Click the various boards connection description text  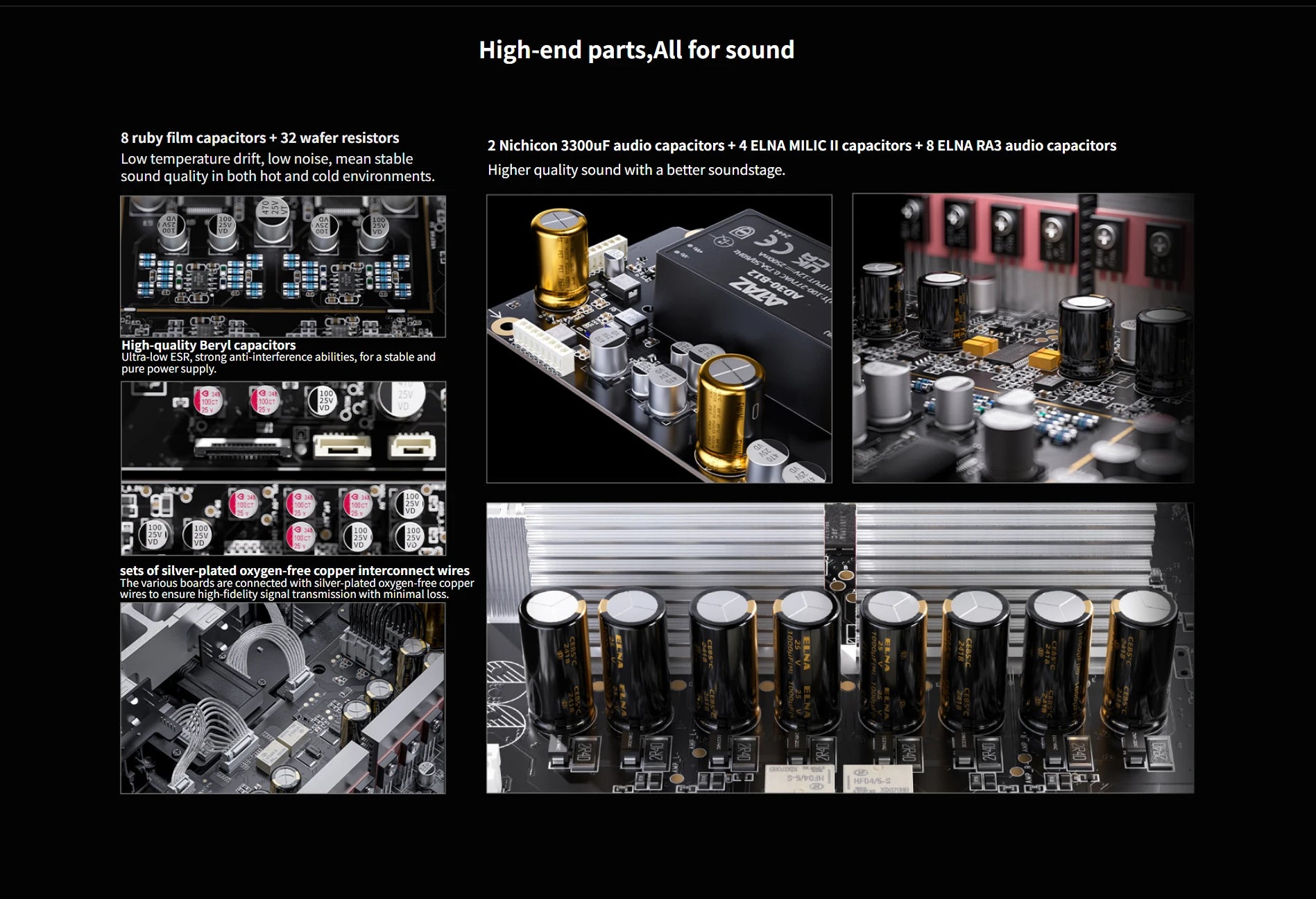[296, 588]
